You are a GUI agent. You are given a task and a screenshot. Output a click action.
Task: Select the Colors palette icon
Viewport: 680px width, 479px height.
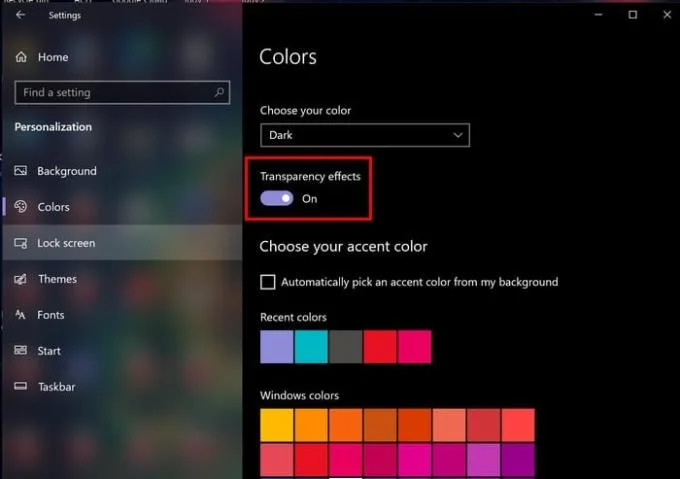pos(20,207)
